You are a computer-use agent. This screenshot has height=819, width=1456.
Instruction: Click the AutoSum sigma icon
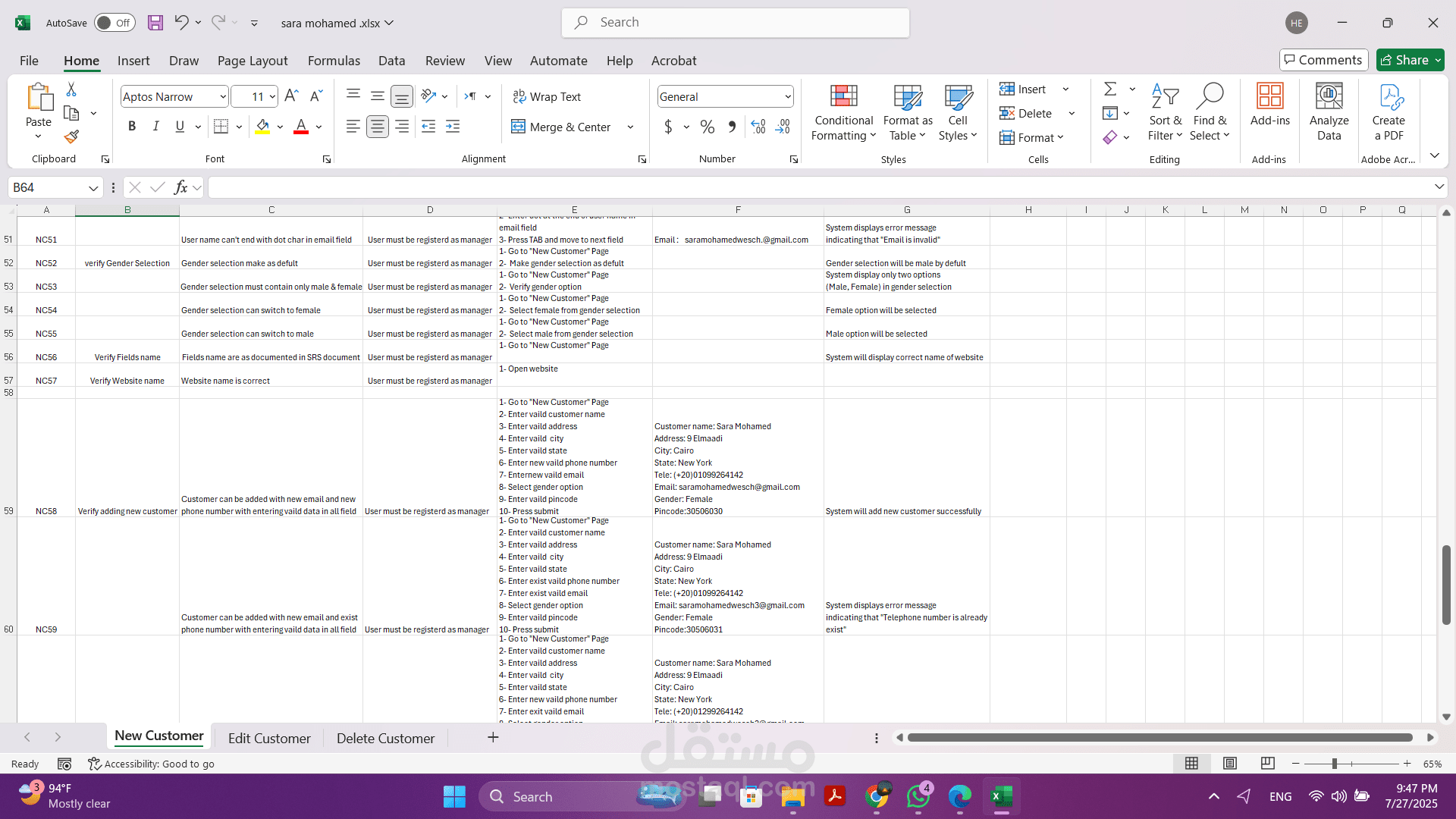click(x=1110, y=89)
